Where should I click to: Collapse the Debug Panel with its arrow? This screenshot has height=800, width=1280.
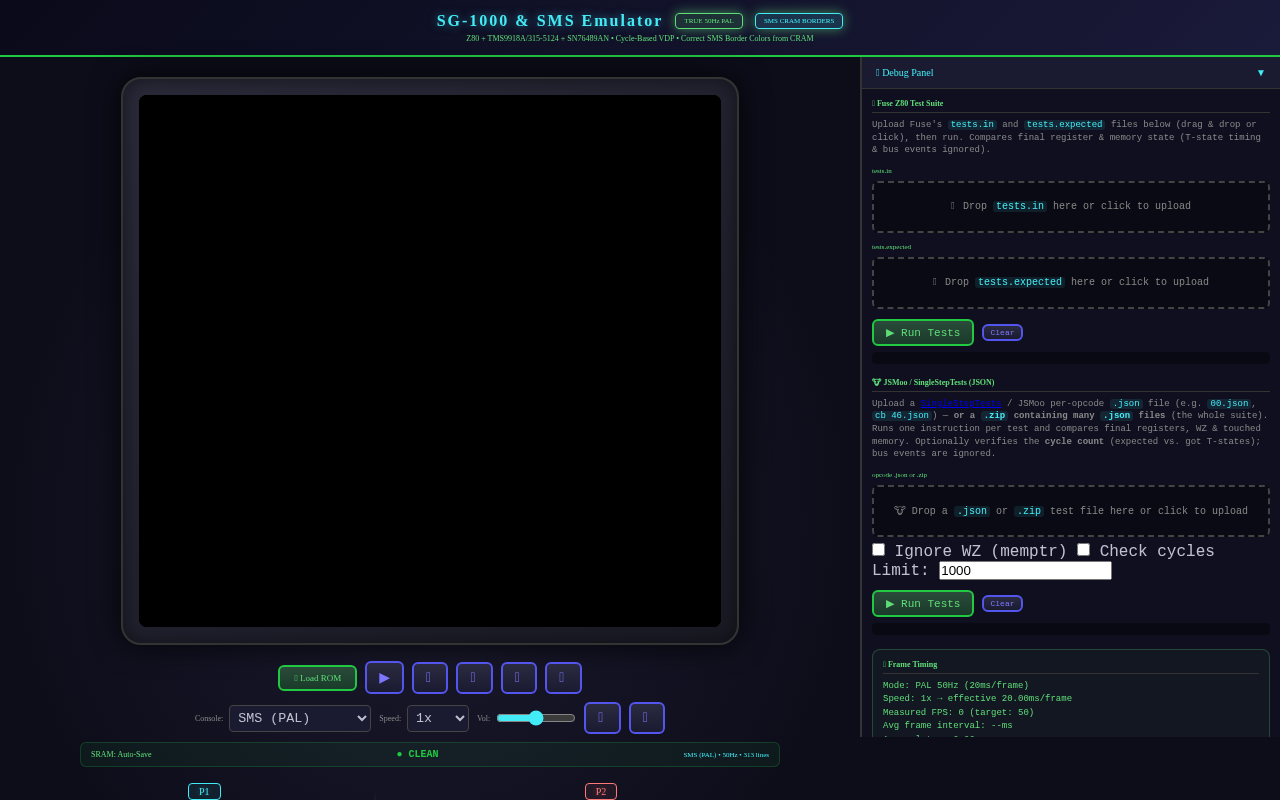tap(1261, 73)
